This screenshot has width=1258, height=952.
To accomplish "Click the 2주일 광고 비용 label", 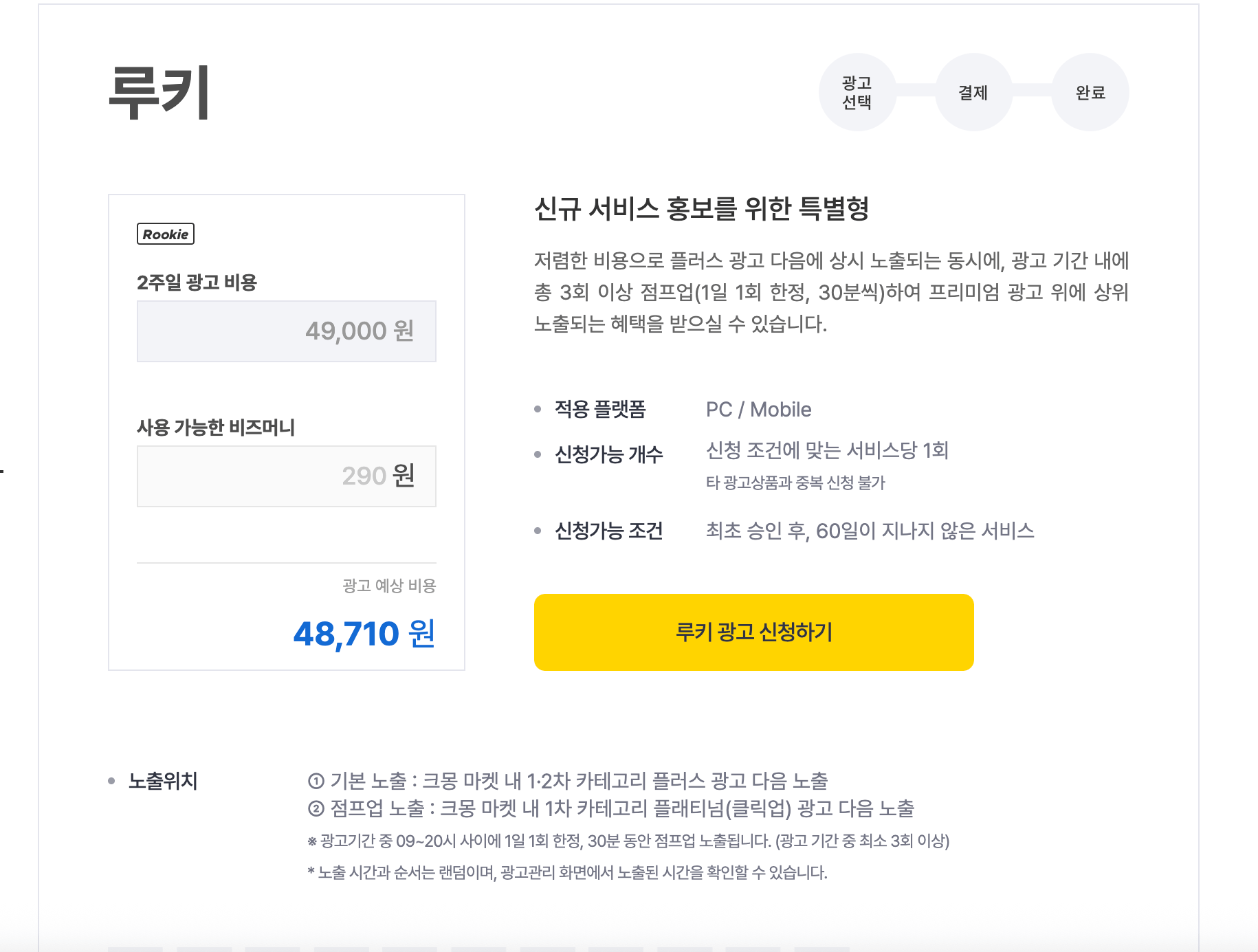I will [197, 283].
